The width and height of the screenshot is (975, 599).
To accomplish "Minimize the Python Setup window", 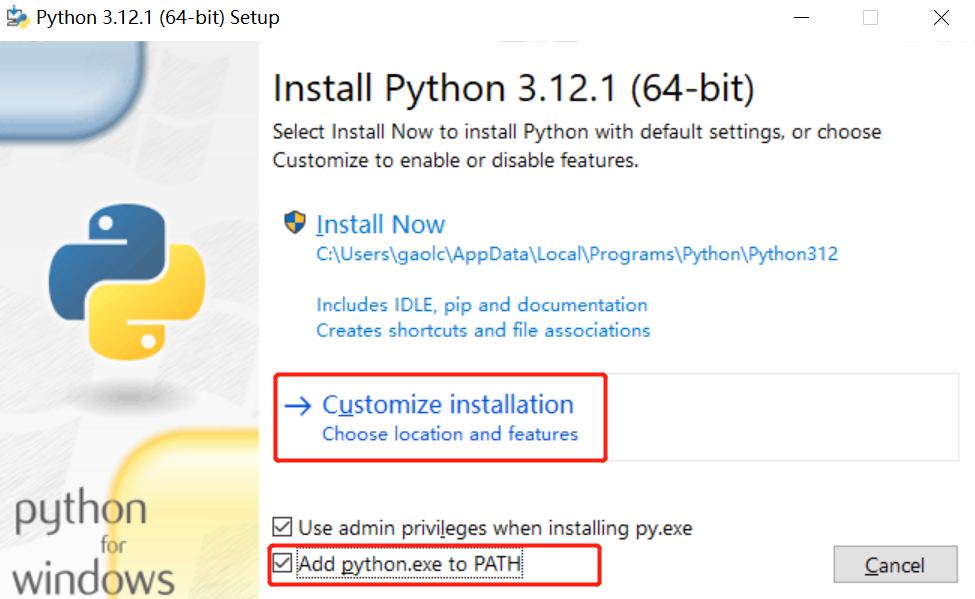I will pos(802,17).
